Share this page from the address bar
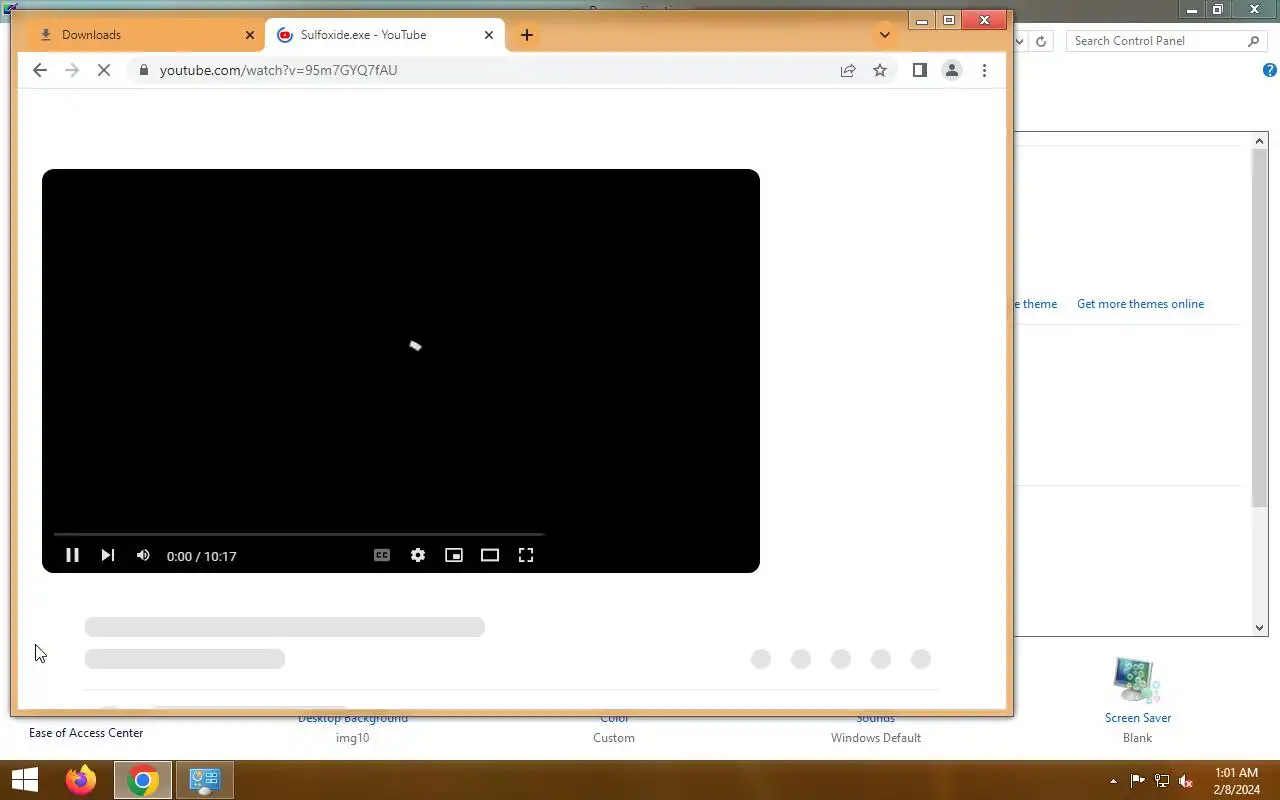The height and width of the screenshot is (800, 1280). coord(848,70)
